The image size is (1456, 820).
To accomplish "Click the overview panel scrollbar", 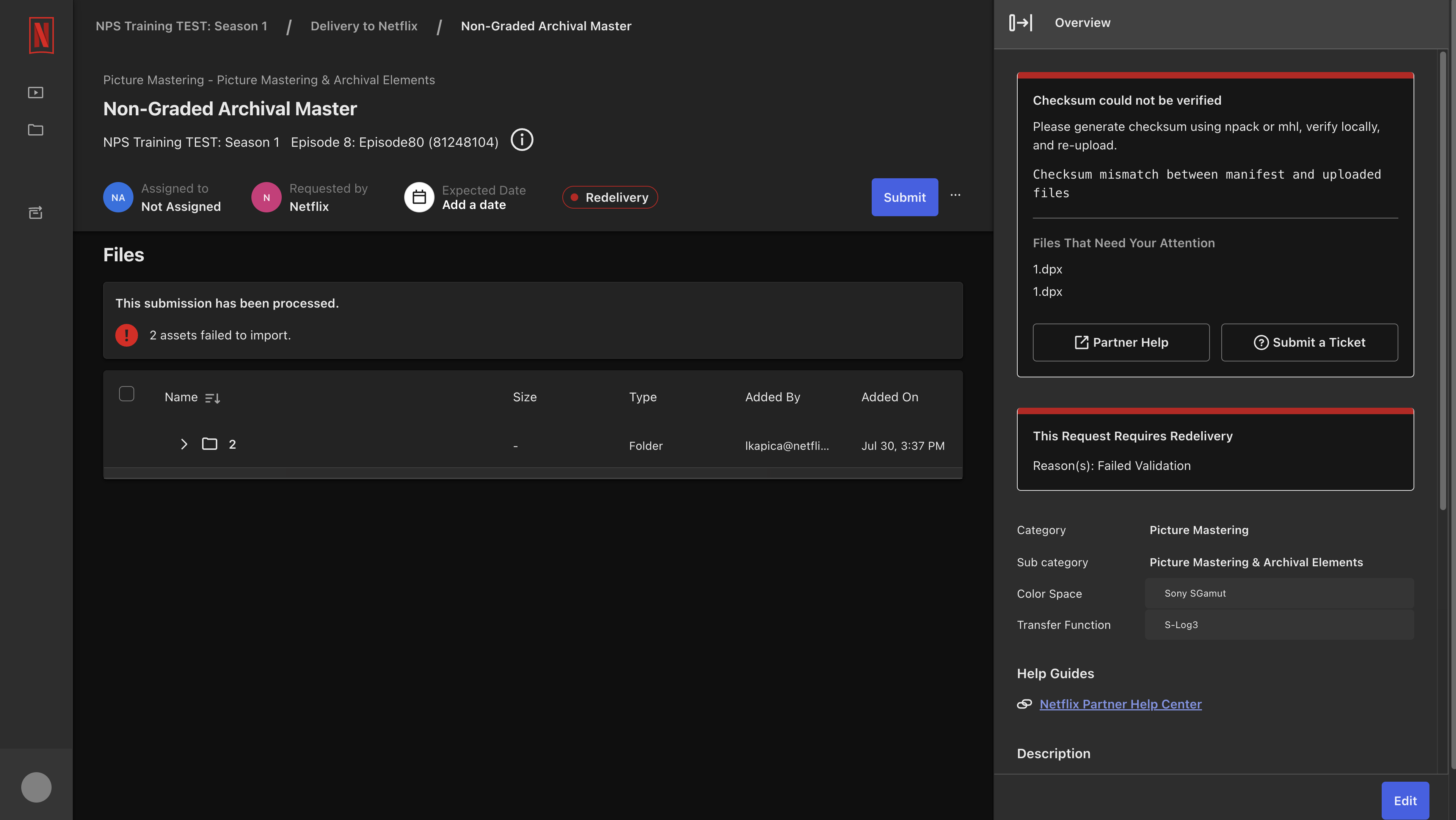I will (1443, 281).
